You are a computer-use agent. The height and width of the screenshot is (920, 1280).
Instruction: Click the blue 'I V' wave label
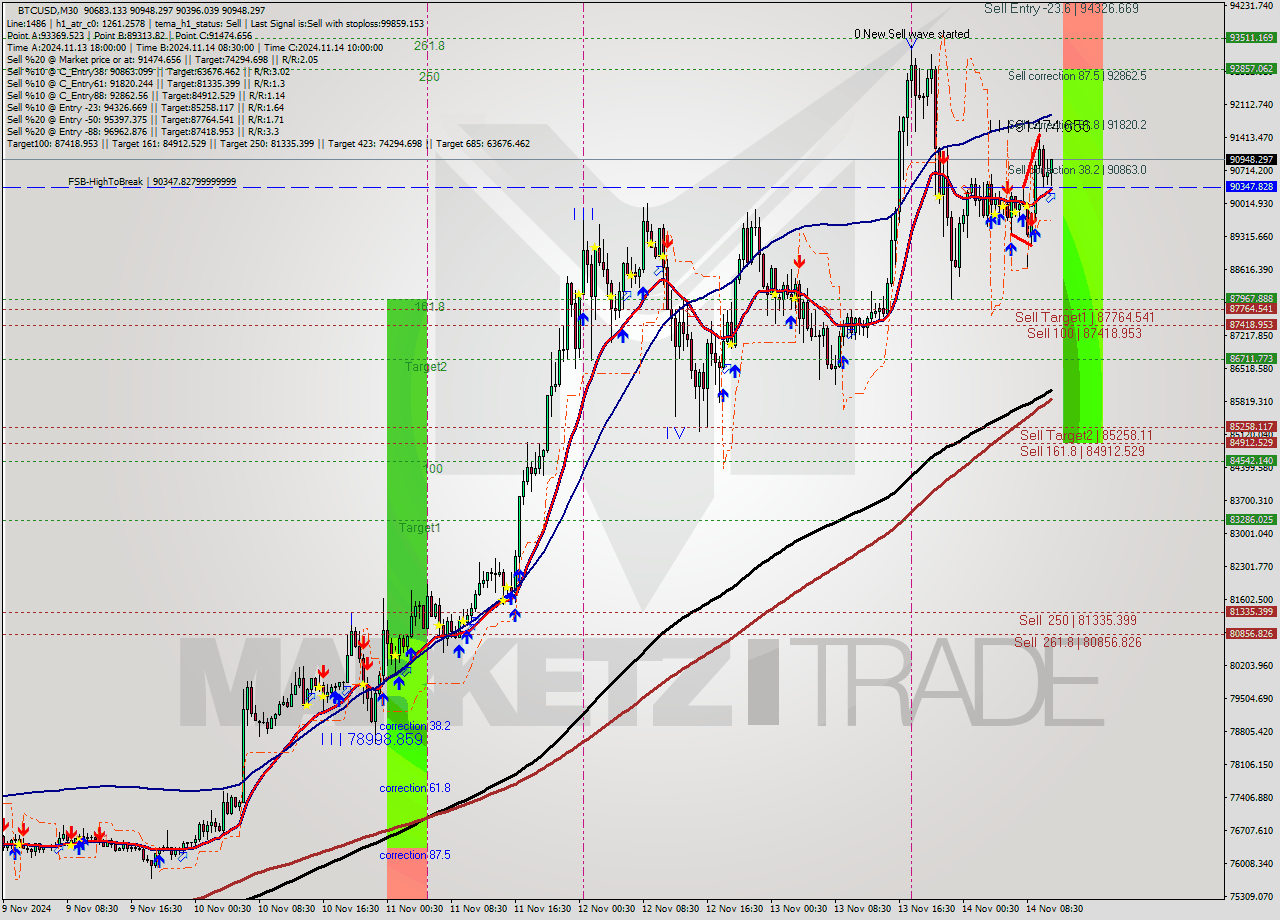(x=675, y=433)
